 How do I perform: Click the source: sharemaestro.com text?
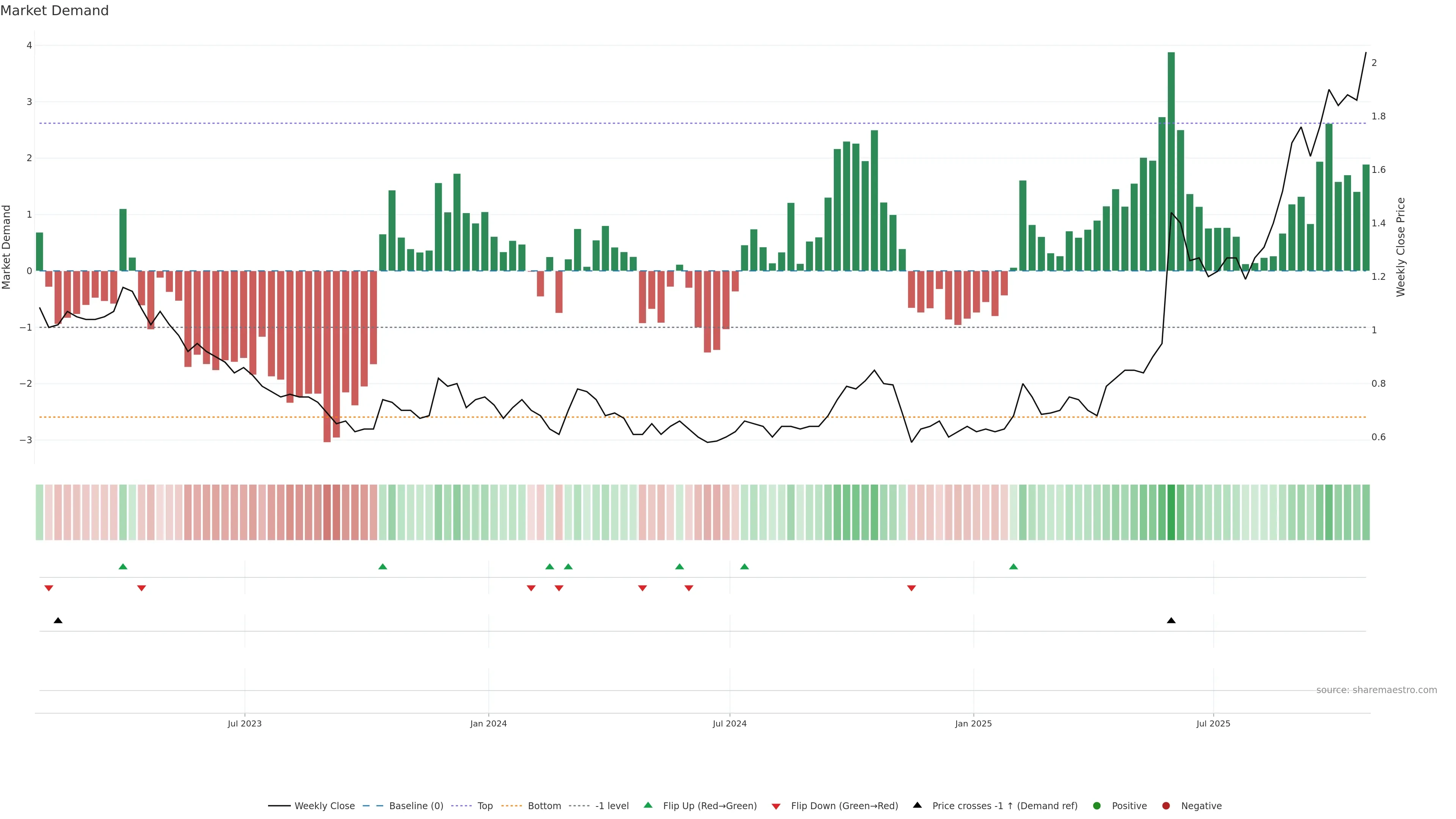pyautogui.click(x=1376, y=690)
